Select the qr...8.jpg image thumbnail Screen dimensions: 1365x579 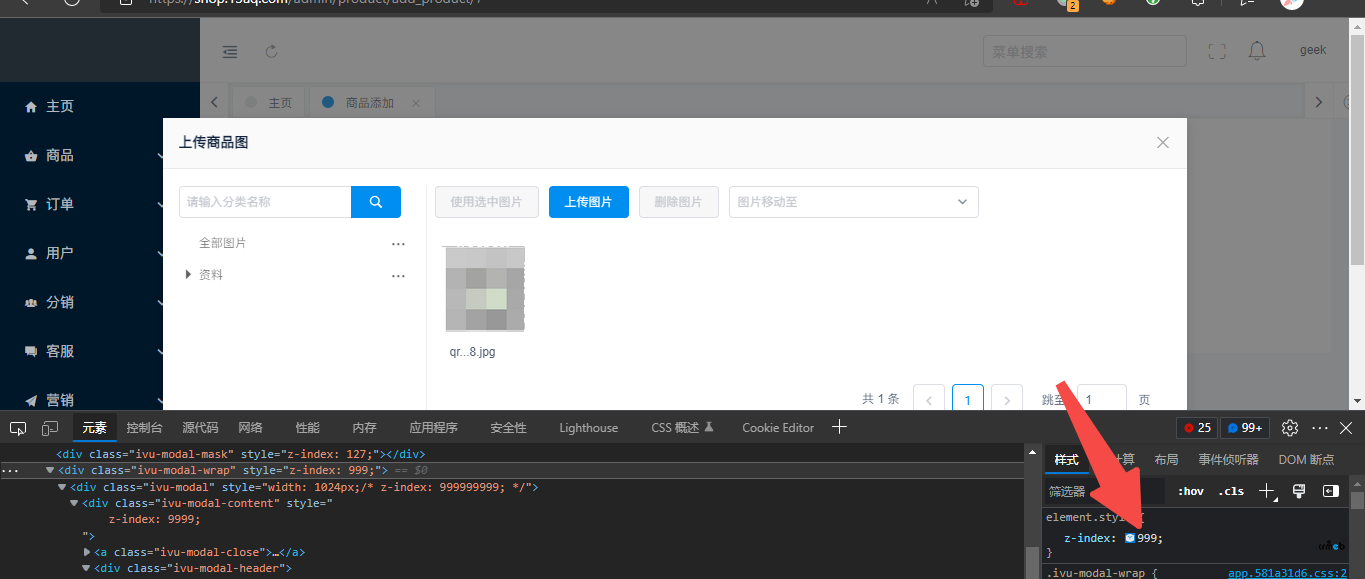click(x=485, y=289)
